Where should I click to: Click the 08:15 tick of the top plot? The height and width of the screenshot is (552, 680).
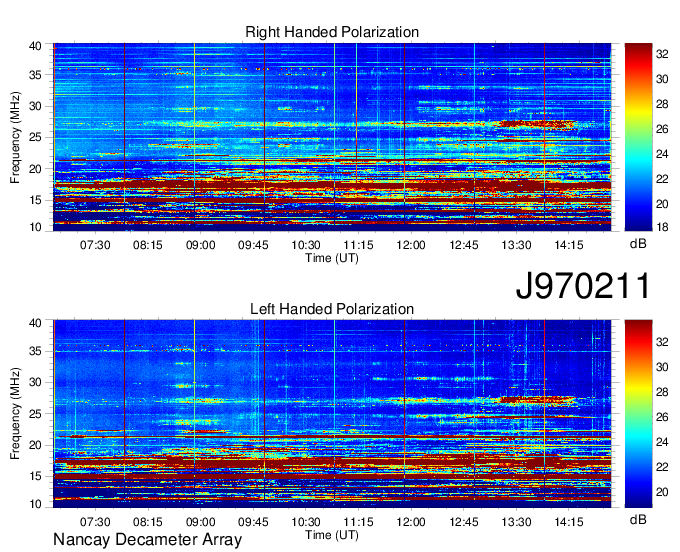[x=147, y=245]
